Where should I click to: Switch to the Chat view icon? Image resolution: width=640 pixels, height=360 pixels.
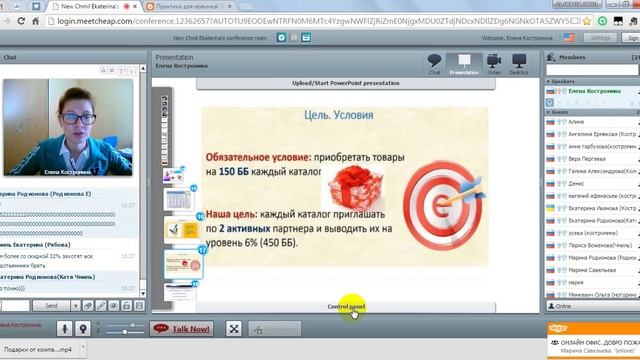(434, 64)
